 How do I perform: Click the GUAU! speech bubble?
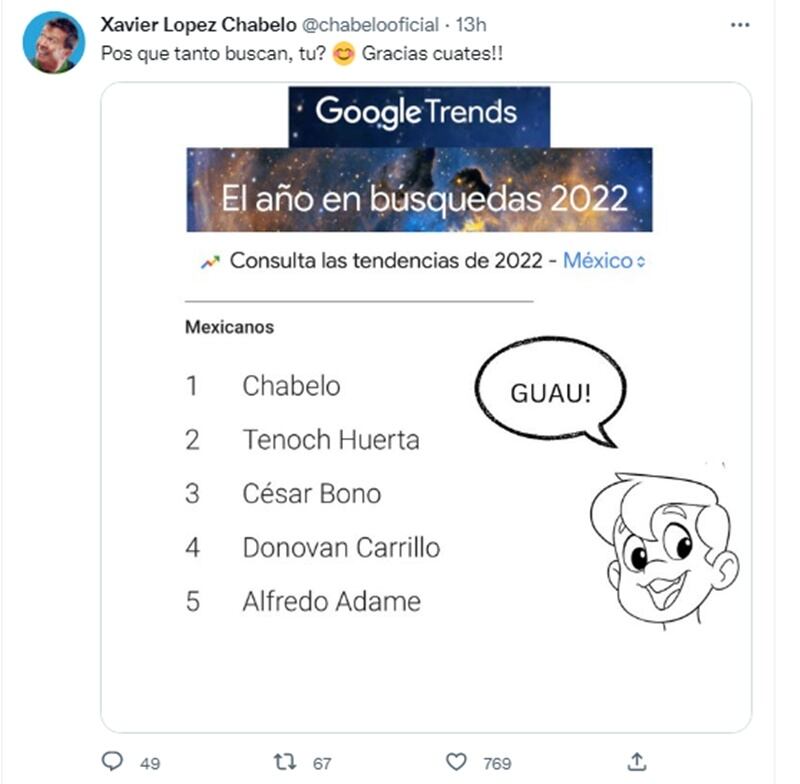(x=551, y=392)
